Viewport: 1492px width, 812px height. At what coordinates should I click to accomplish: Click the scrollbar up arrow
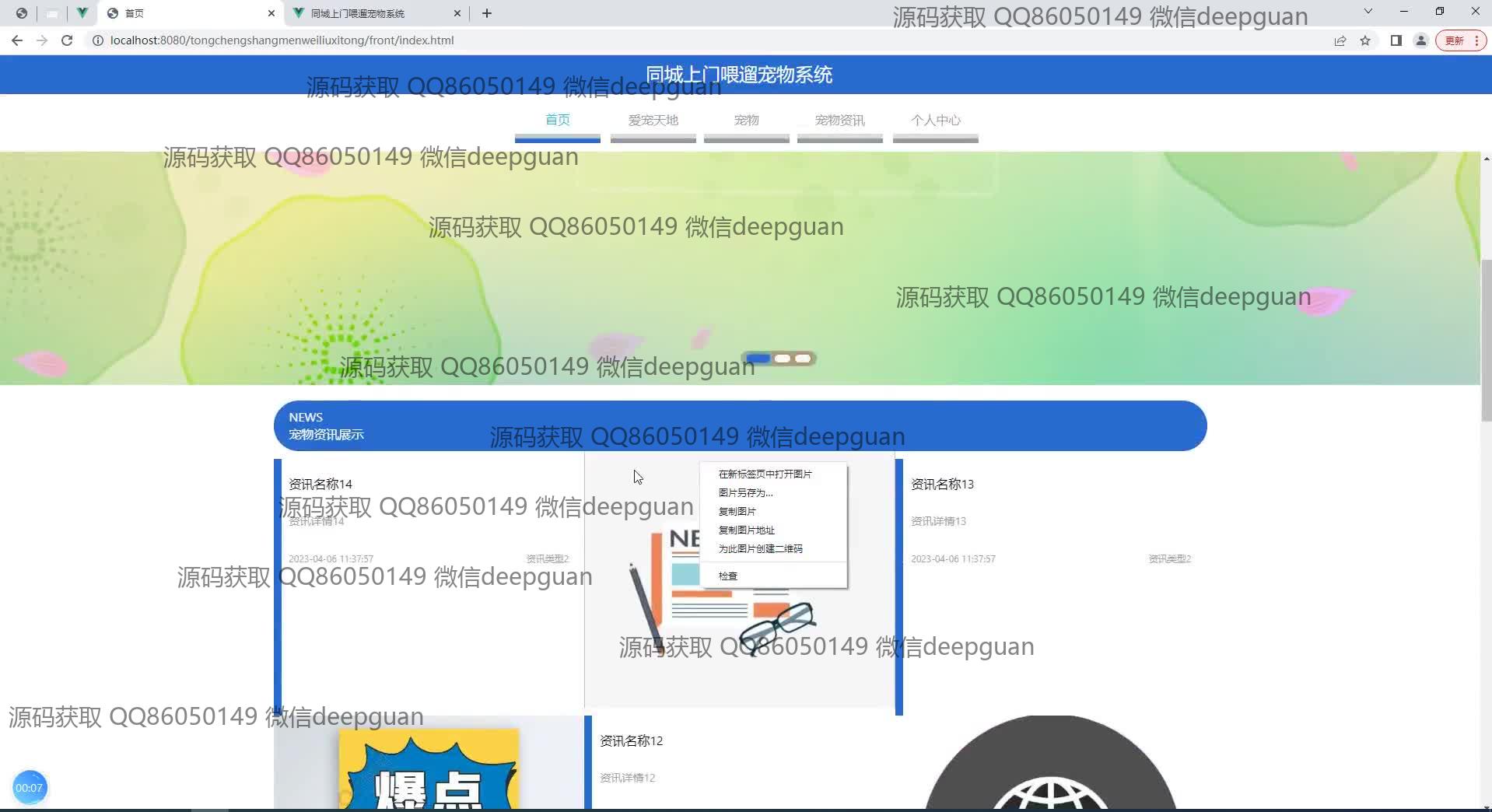click(x=1486, y=159)
